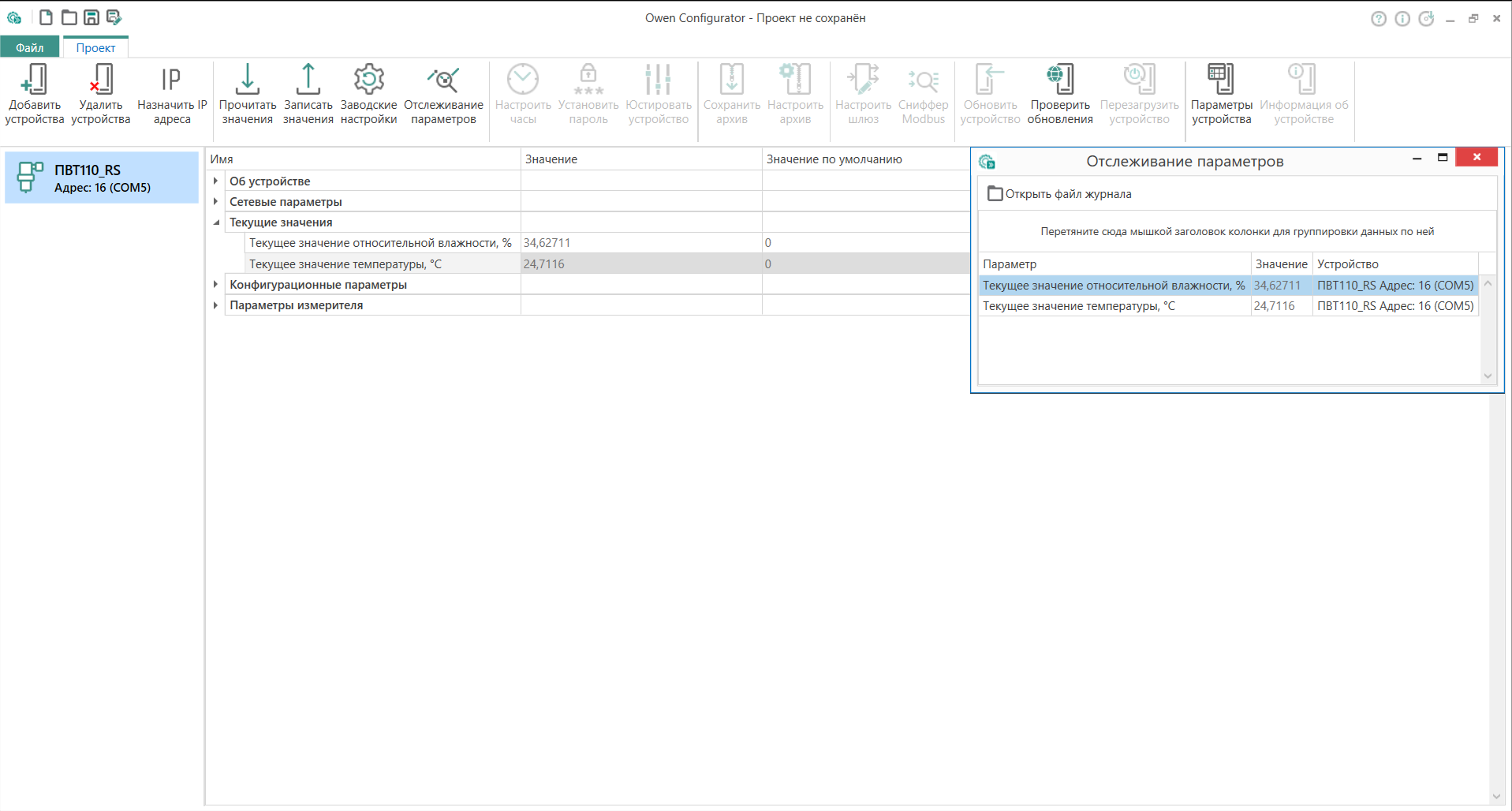Viewport: 1512px width, 811px height.
Task: Expand the 'Об устройстве' group
Action: click(215, 181)
